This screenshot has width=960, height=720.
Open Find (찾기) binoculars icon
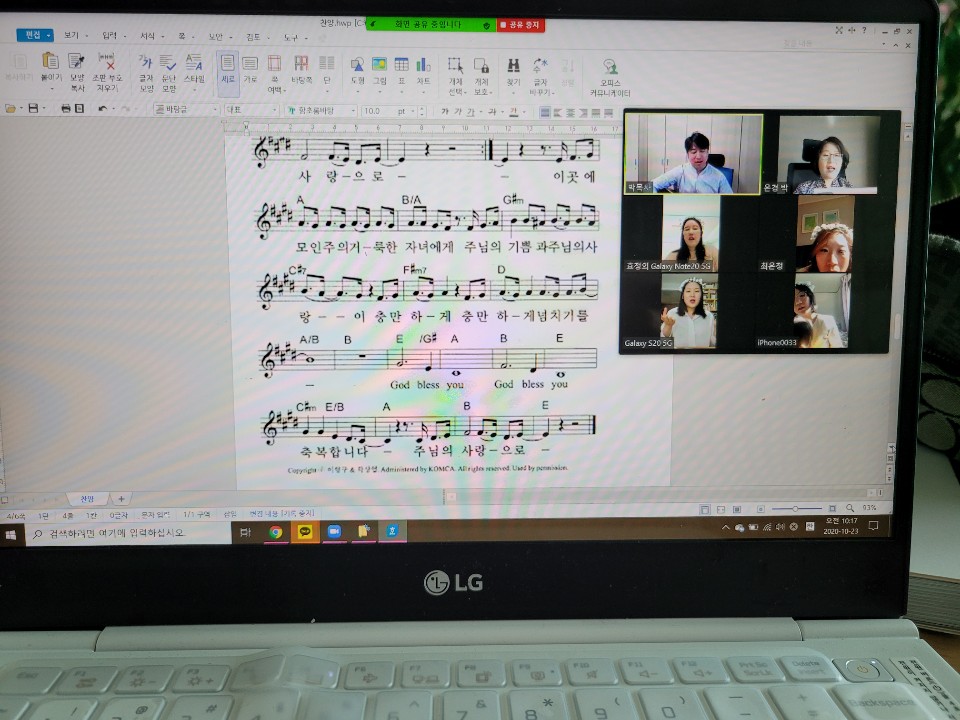click(513, 65)
